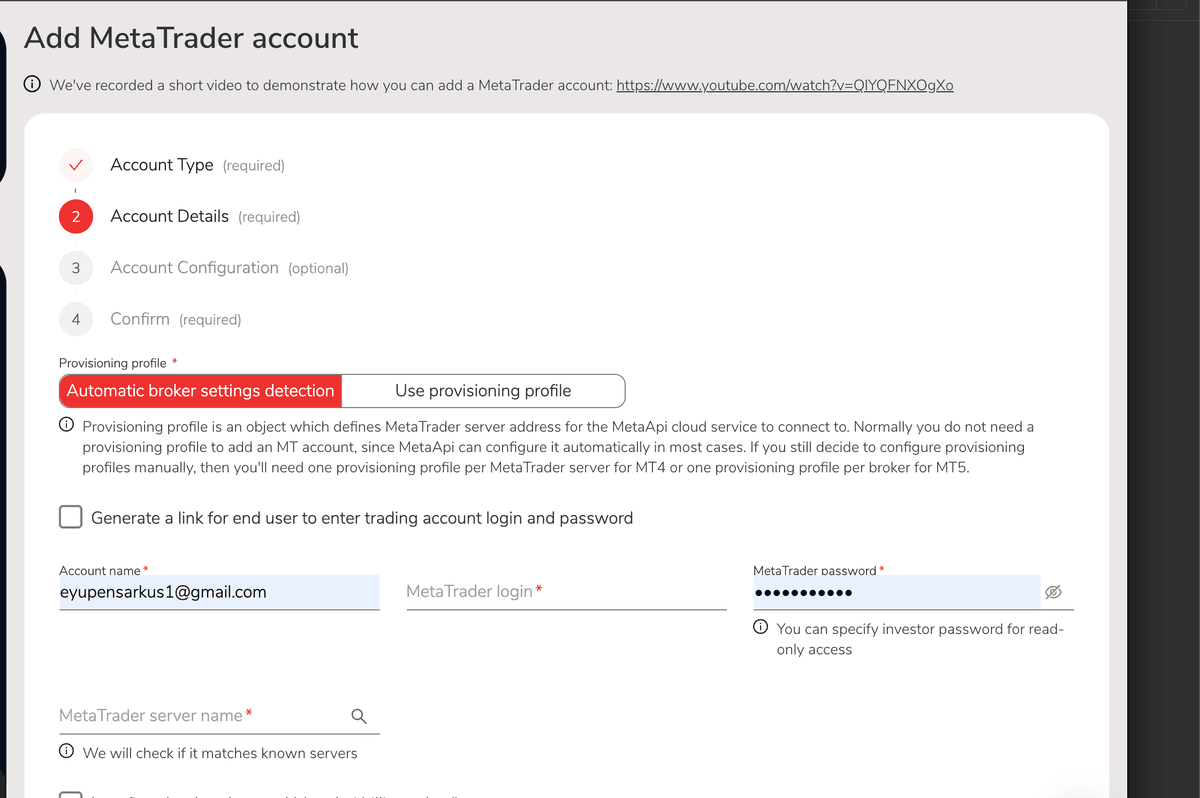Click the info icon beside provisioning profile description

point(67,425)
